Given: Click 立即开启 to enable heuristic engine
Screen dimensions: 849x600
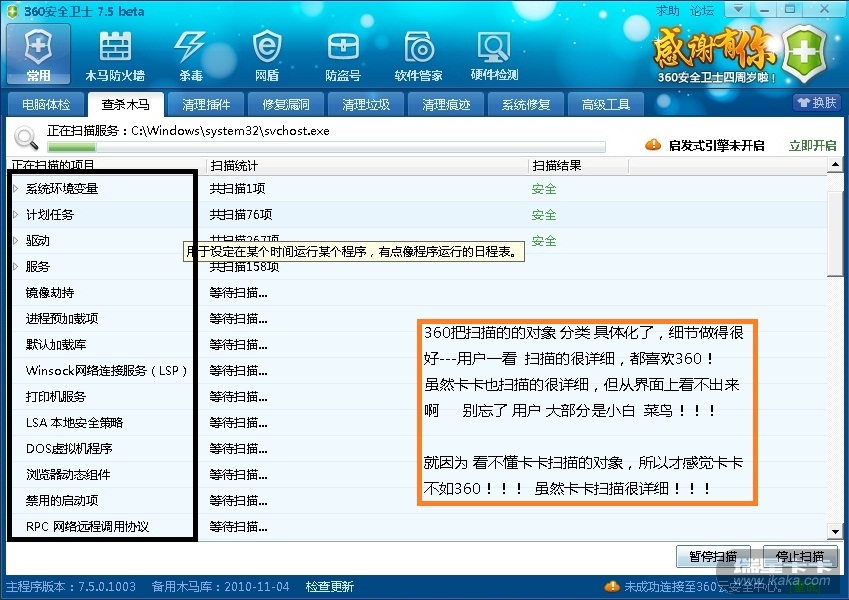Looking at the screenshot, I should point(812,145).
